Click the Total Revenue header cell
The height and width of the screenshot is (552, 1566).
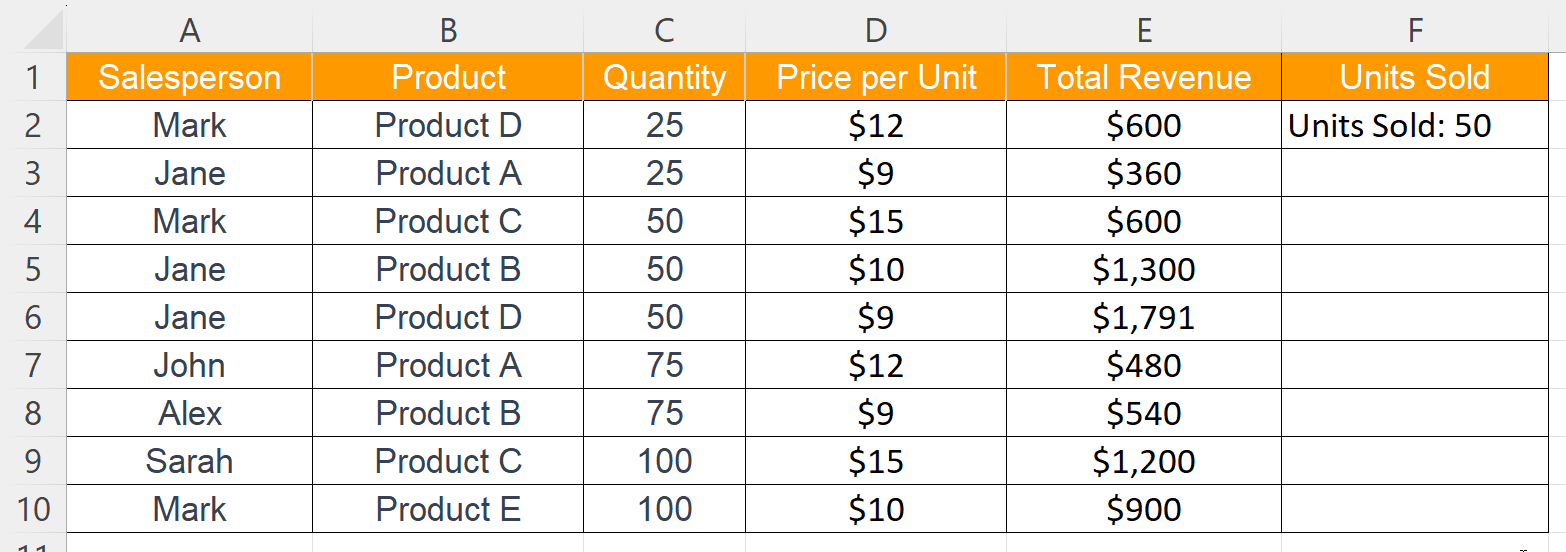pos(1144,77)
